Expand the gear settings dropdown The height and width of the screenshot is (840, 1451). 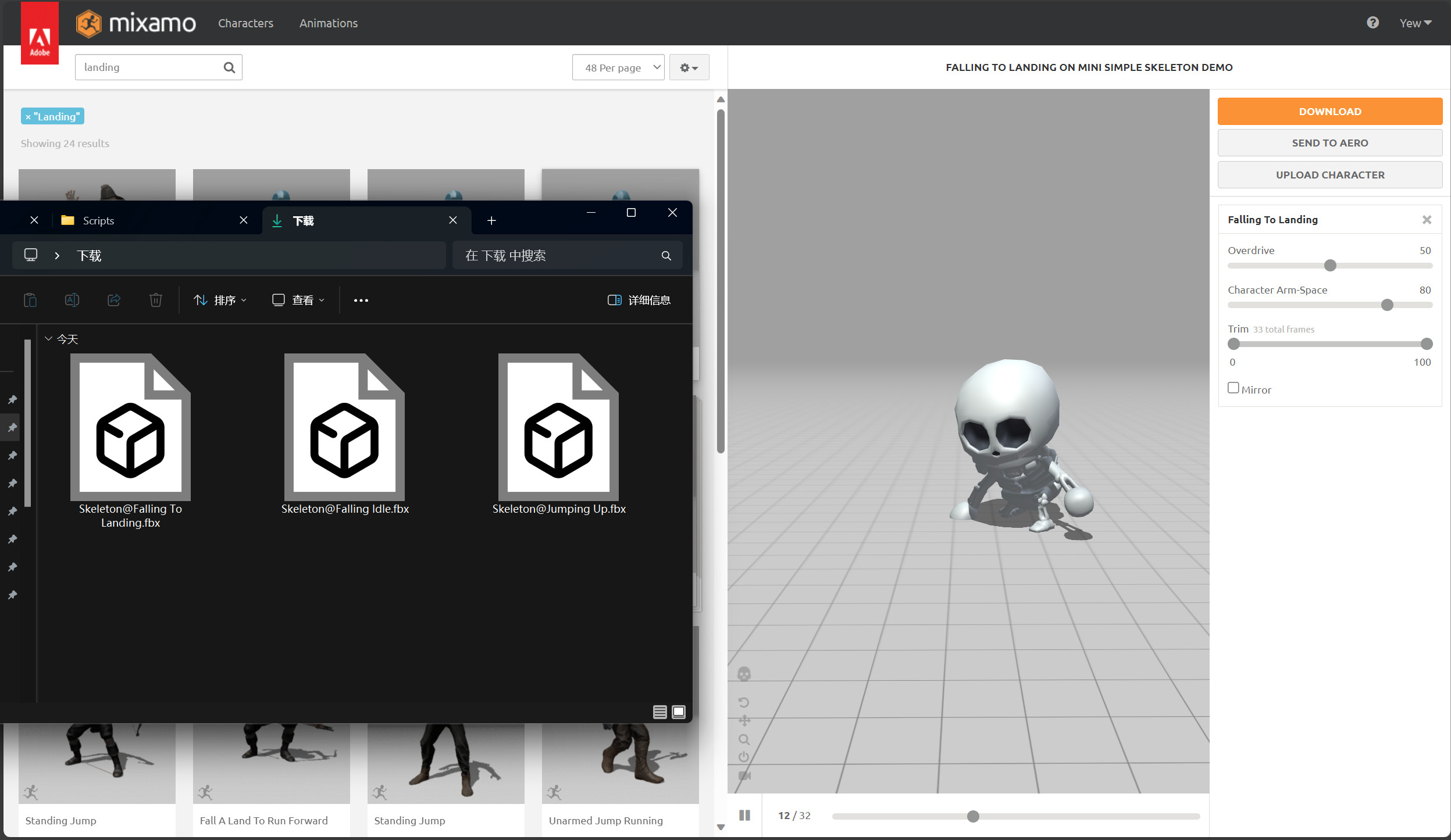[689, 67]
